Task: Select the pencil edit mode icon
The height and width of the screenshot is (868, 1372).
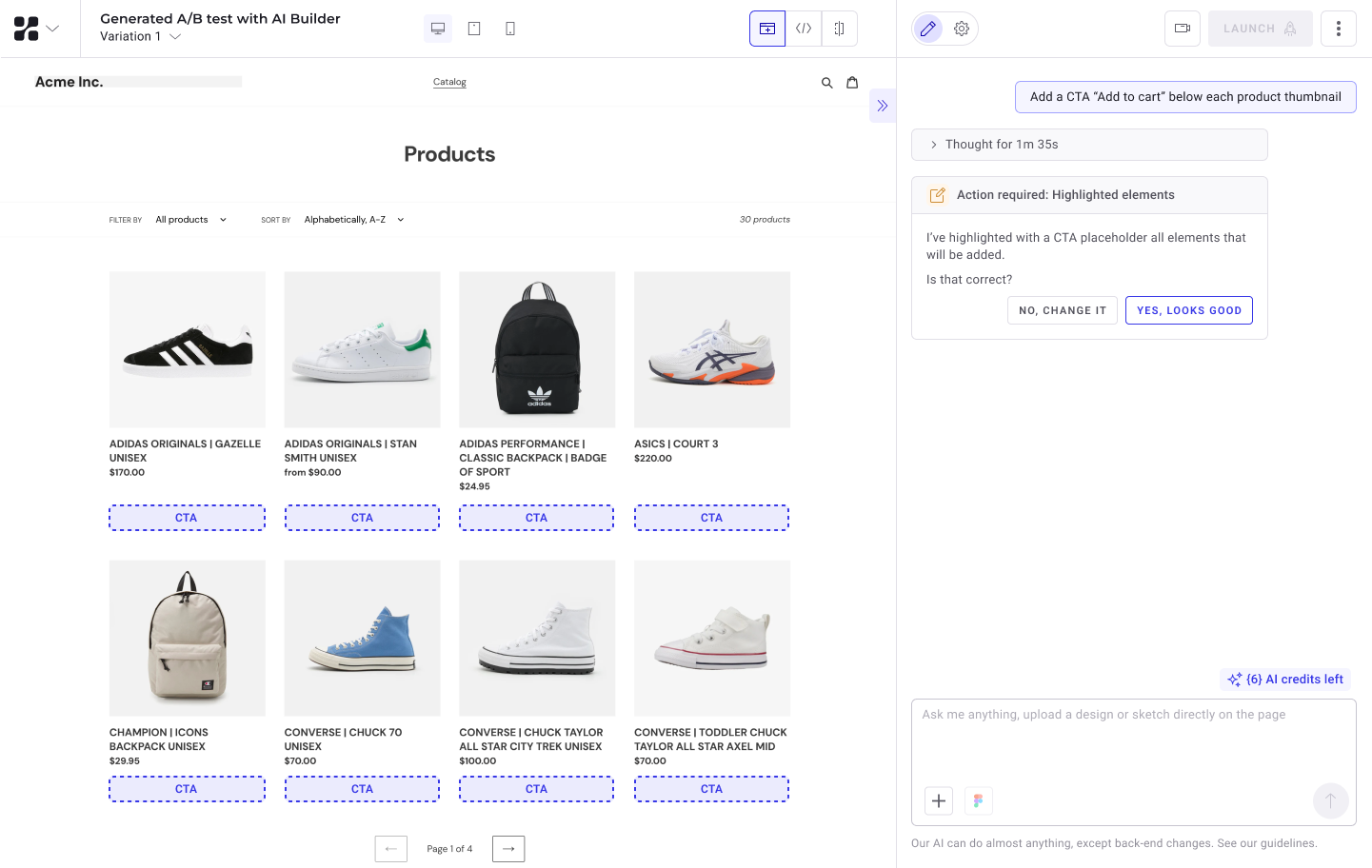Action: [x=928, y=29]
